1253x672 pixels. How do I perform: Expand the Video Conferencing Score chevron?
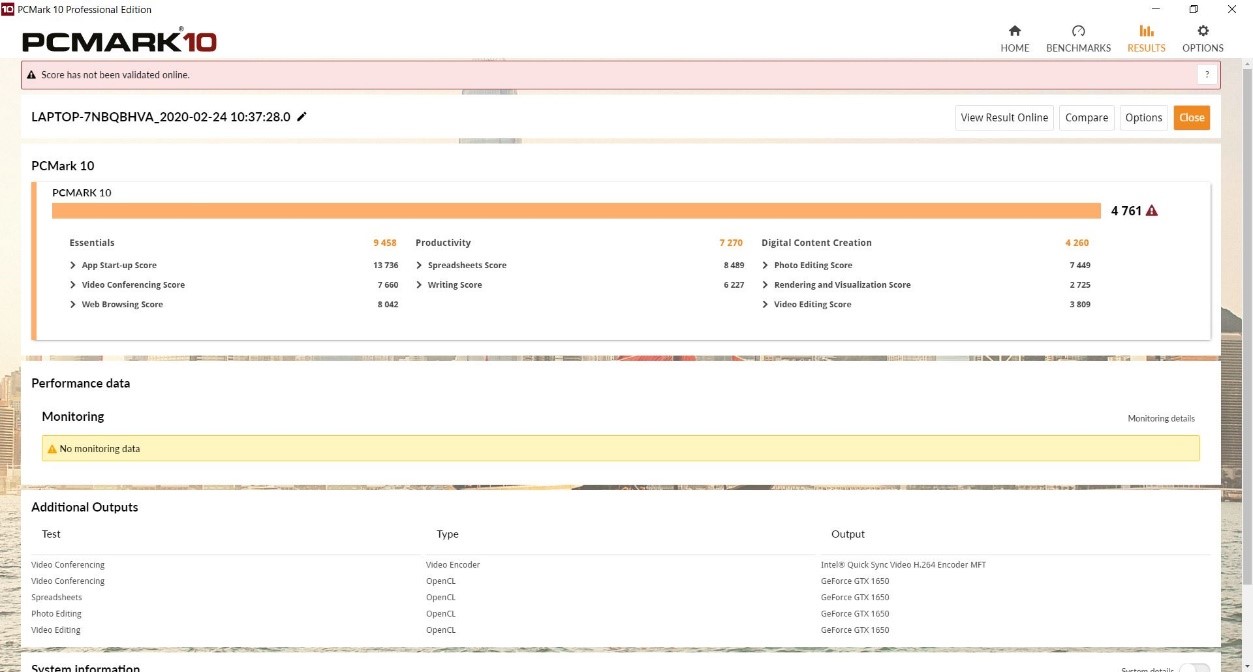73,285
